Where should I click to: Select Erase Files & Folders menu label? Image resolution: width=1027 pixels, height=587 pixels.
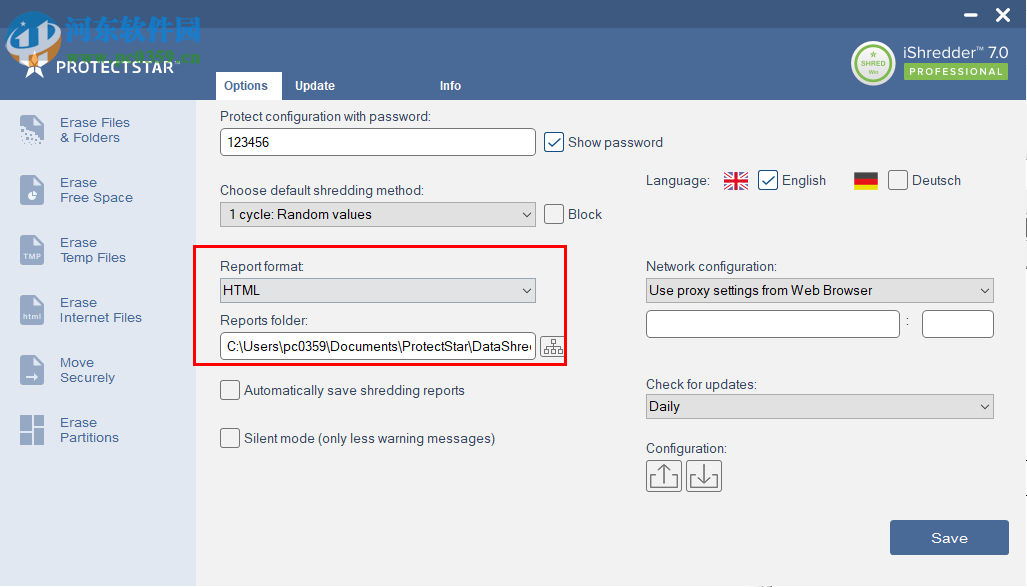pos(95,130)
